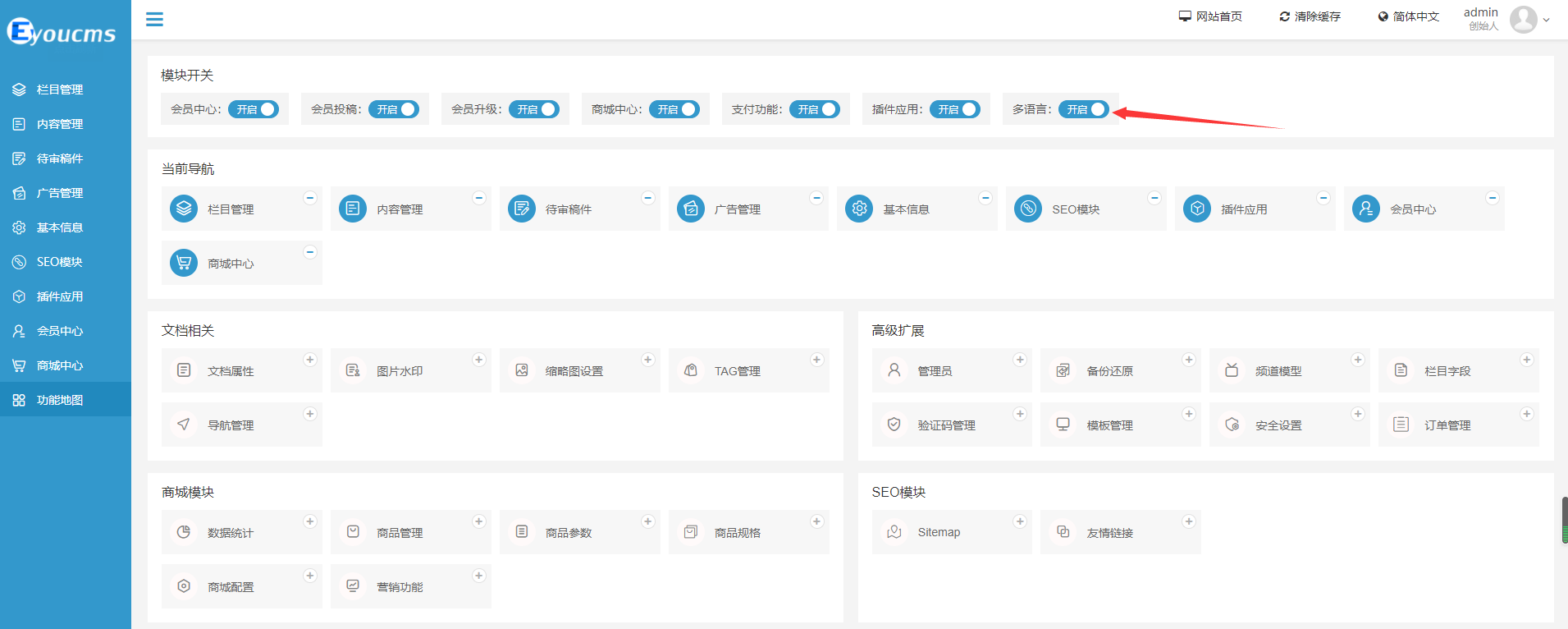Click the hamburger menu collapse icon
Viewport: 1568px width, 629px height.
point(154,19)
